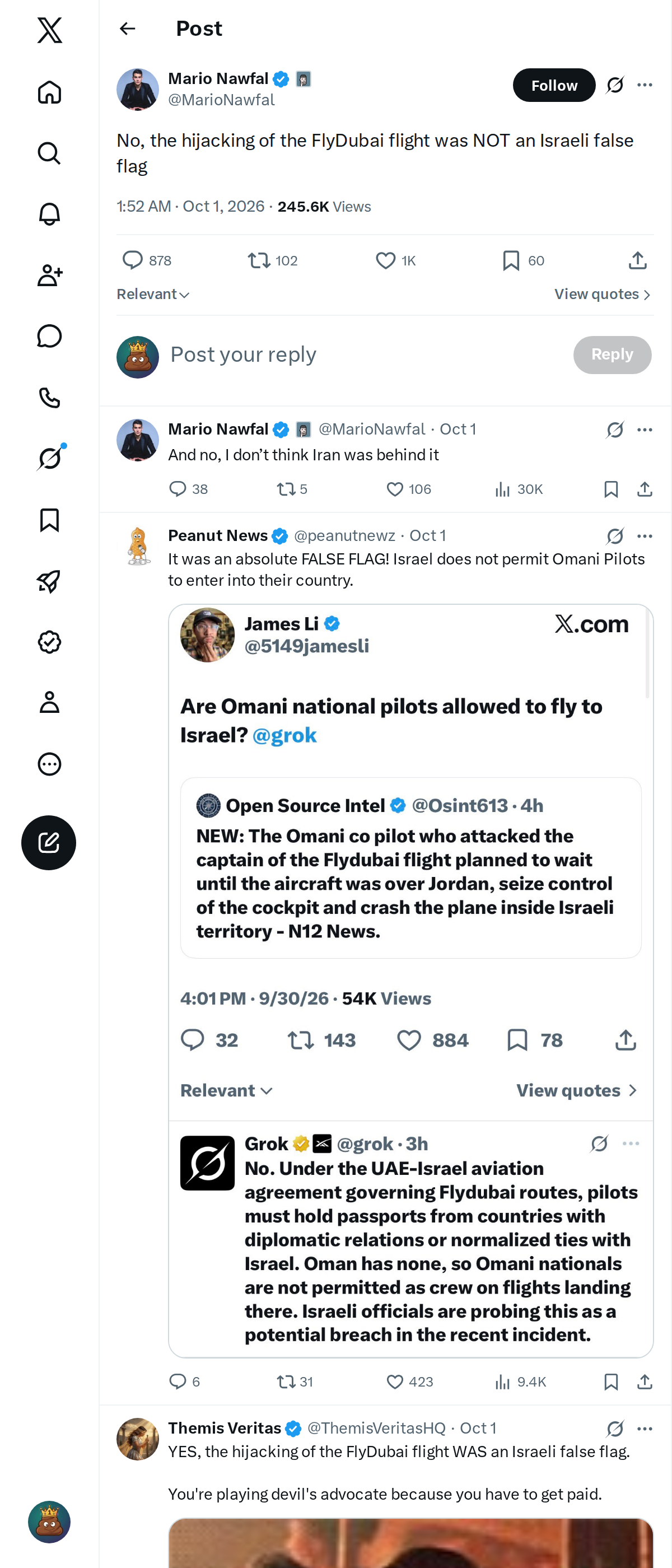This screenshot has width=672, height=1568.
Task: Like the main post with 1K likes
Action: pos(396,260)
